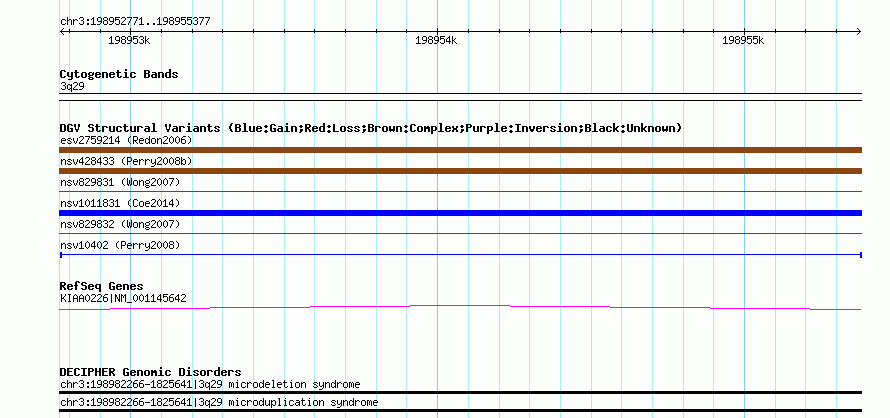This screenshot has width=890, height=418.
Task: Click the Cytogenetic Bands track title
Action: (x=119, y=74)
